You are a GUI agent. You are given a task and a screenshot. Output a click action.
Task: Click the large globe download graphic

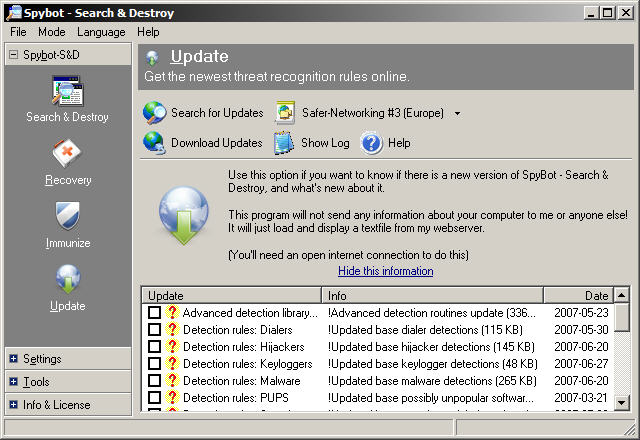point(184,215)
